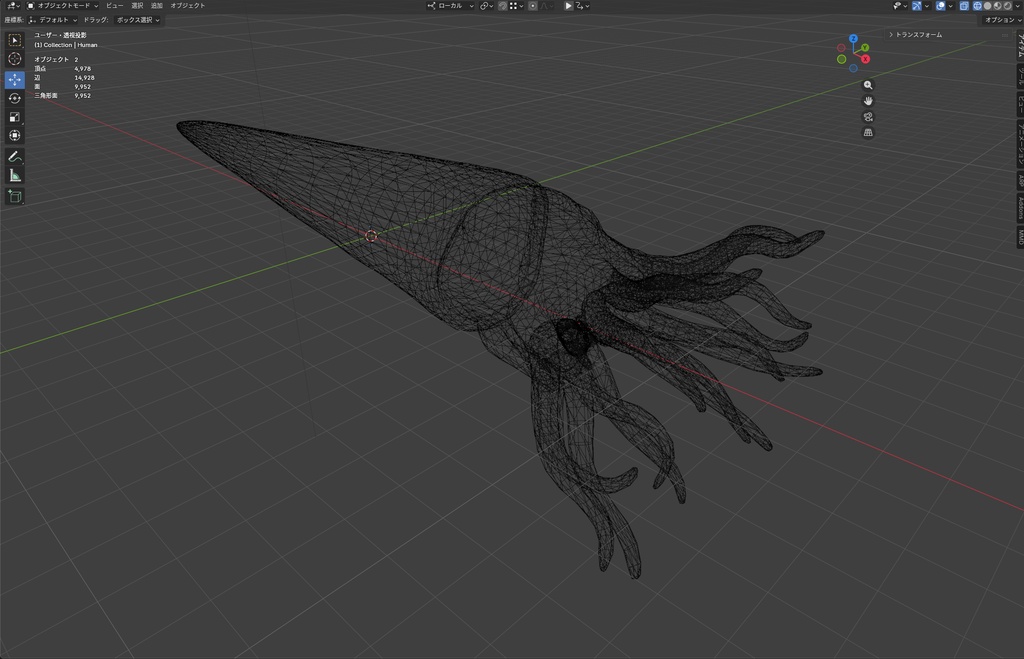Open snapping options dropdown
Viewport: 1024px width, 659px height.
tap(516, 6)
